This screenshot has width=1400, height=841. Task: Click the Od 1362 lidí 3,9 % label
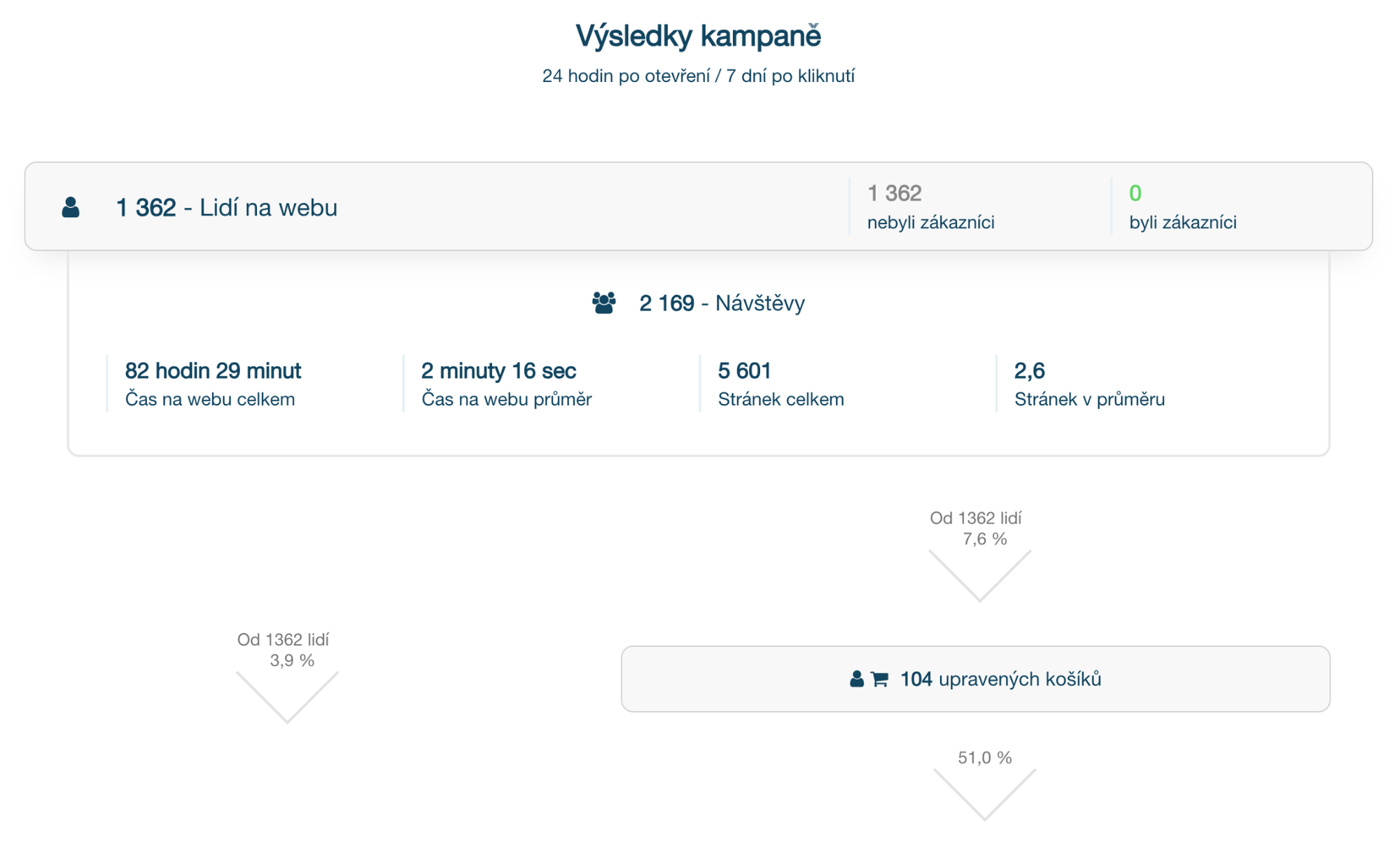pos(283,650)
